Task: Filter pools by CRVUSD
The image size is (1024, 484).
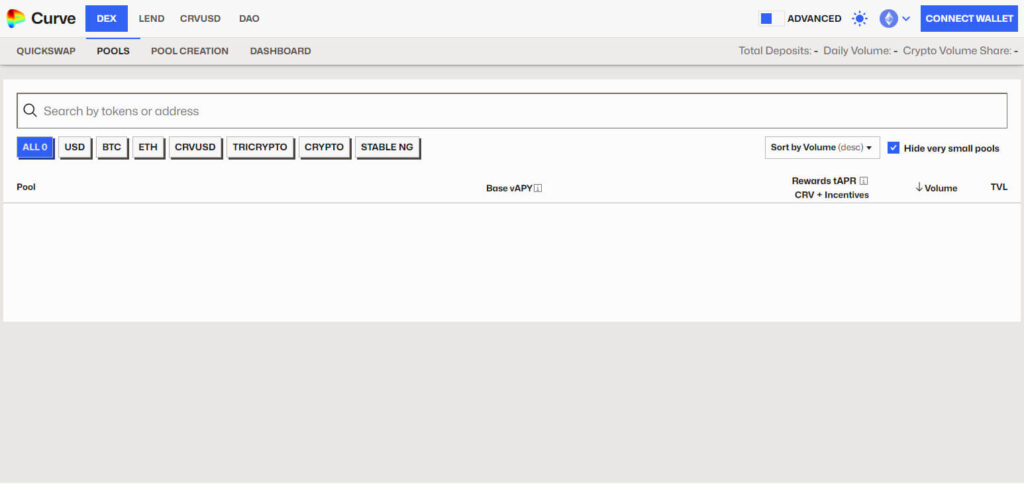Action: click(x=195, y=148)
